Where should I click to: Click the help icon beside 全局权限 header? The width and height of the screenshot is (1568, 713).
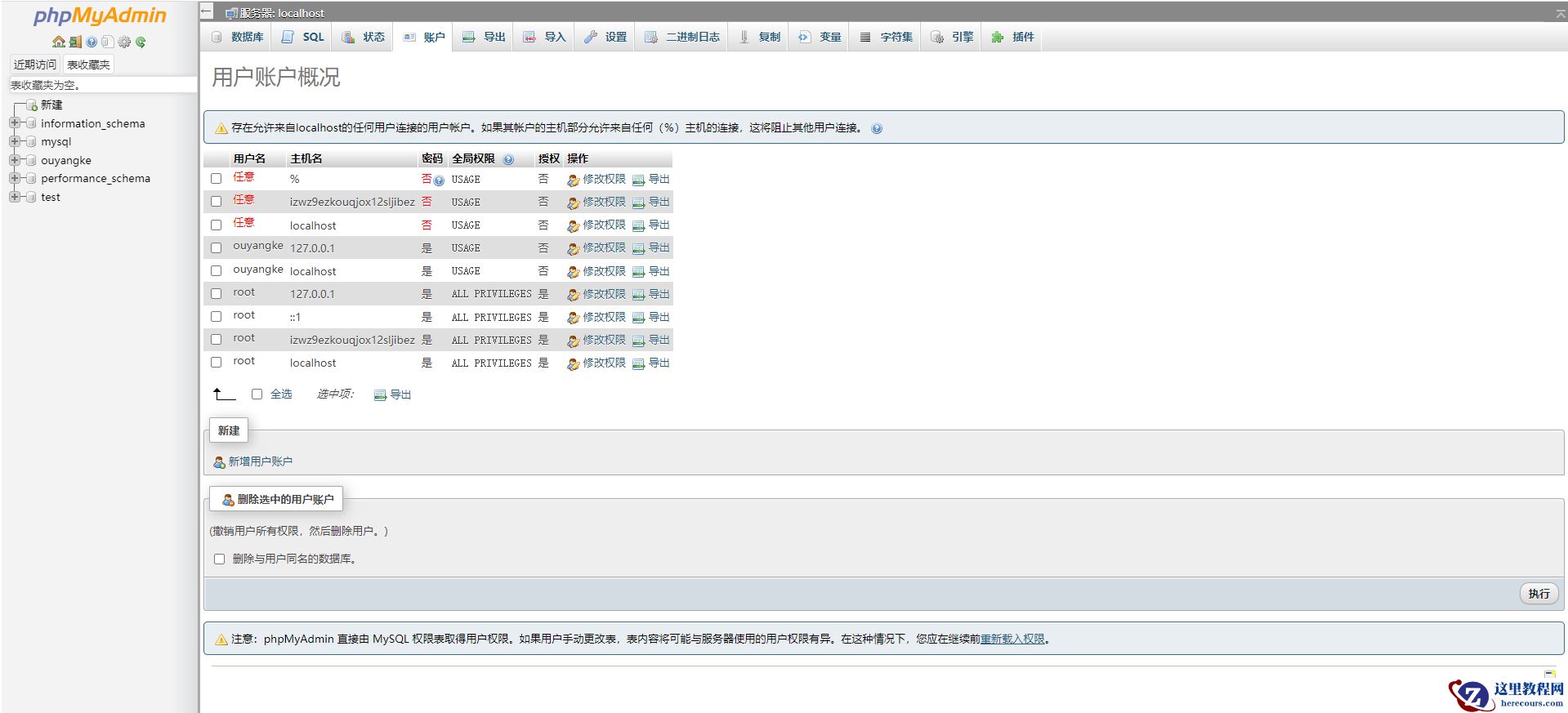tap(508, 159)
